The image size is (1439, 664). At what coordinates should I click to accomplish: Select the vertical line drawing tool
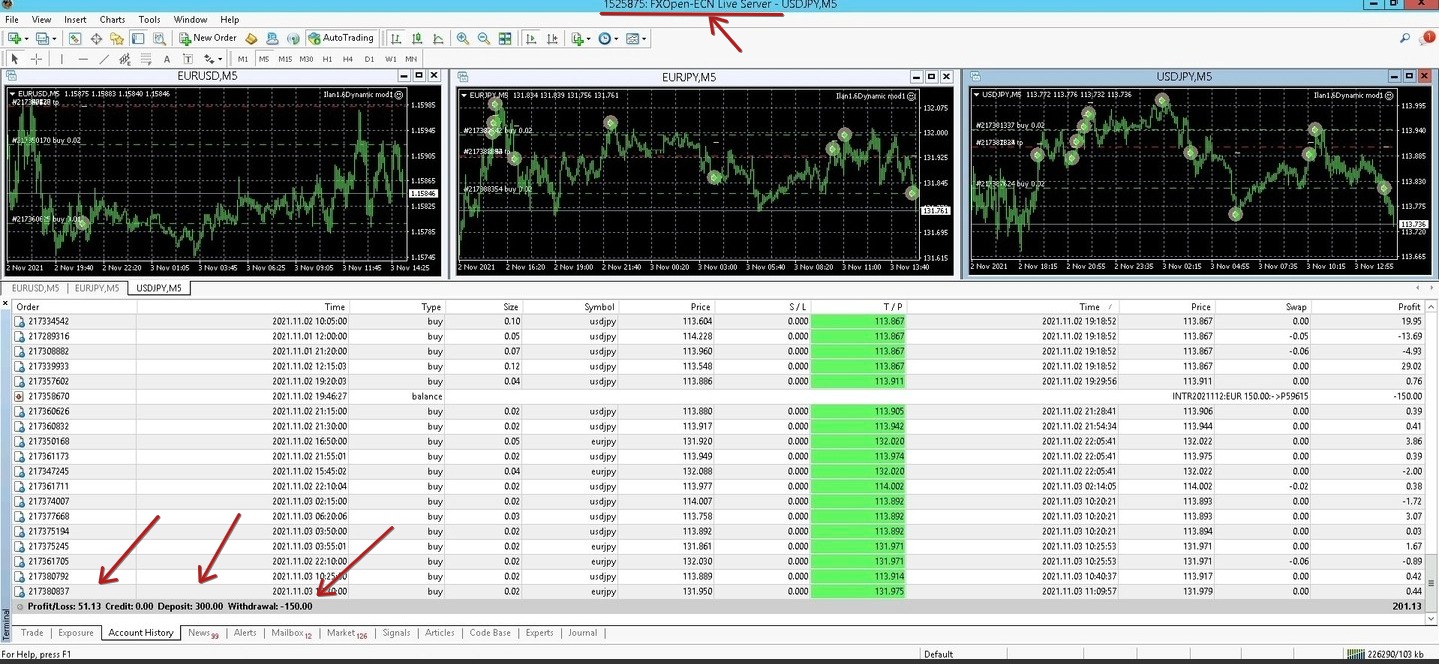point(61,59)
